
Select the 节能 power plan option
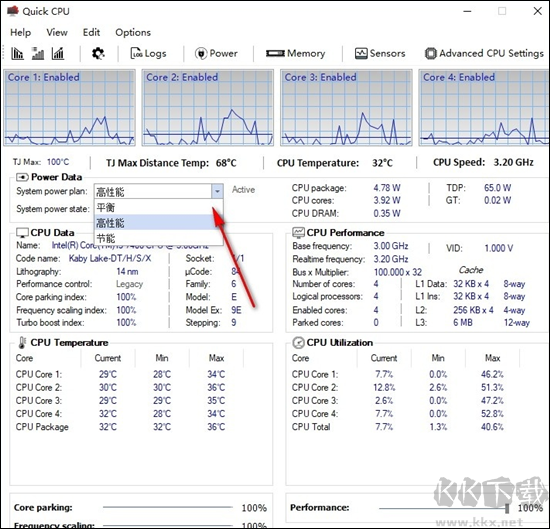coord(159,238)
